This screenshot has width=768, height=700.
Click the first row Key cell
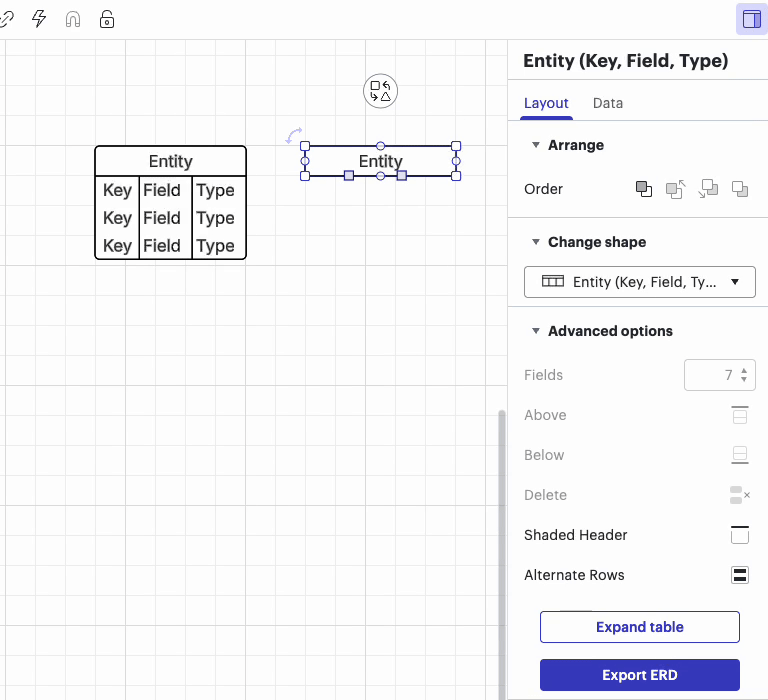tap(117, 190)
